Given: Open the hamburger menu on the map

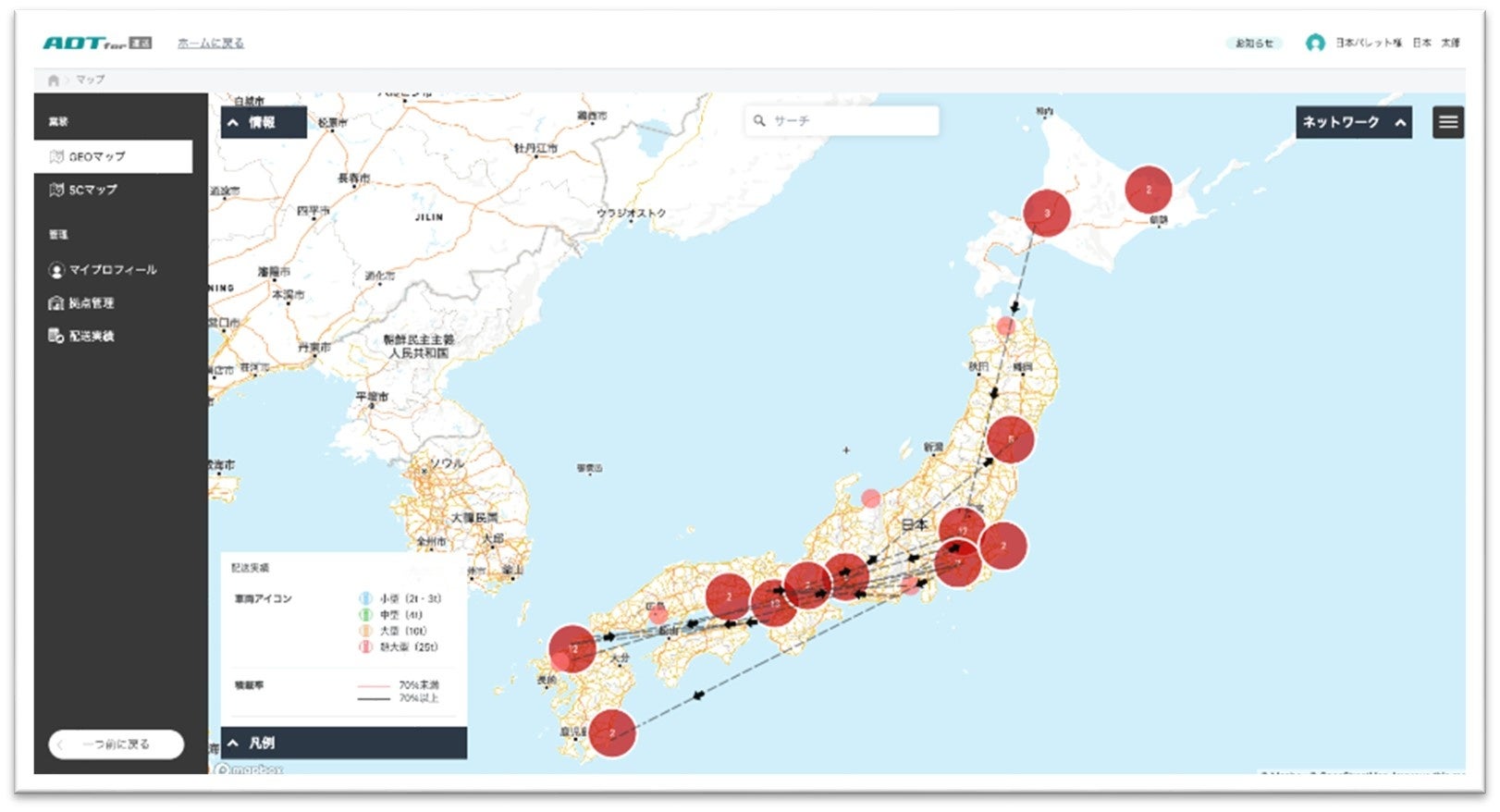Looking at the screenshot, I should 1448,122.
